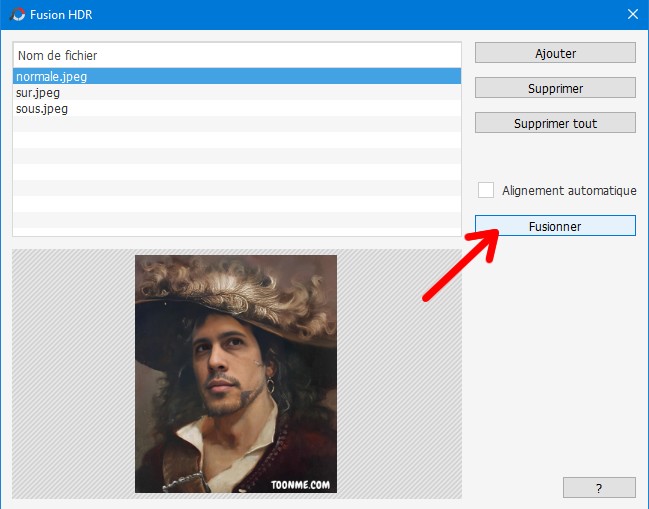Click the Ajouter button
649x509 pixels.
[x=555, y=53]
